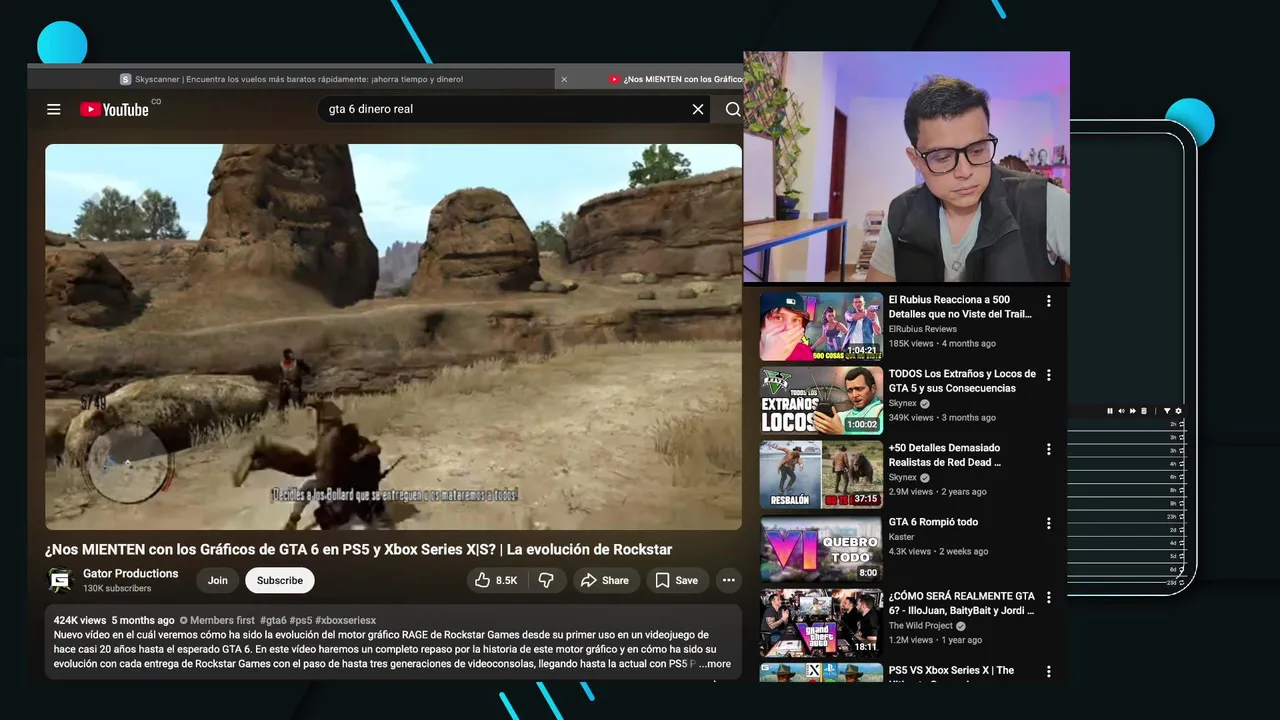The width and height of the screenshot is (1280, 720).
Task: Open The Wild Project channel name
Action: coord(921,626)
